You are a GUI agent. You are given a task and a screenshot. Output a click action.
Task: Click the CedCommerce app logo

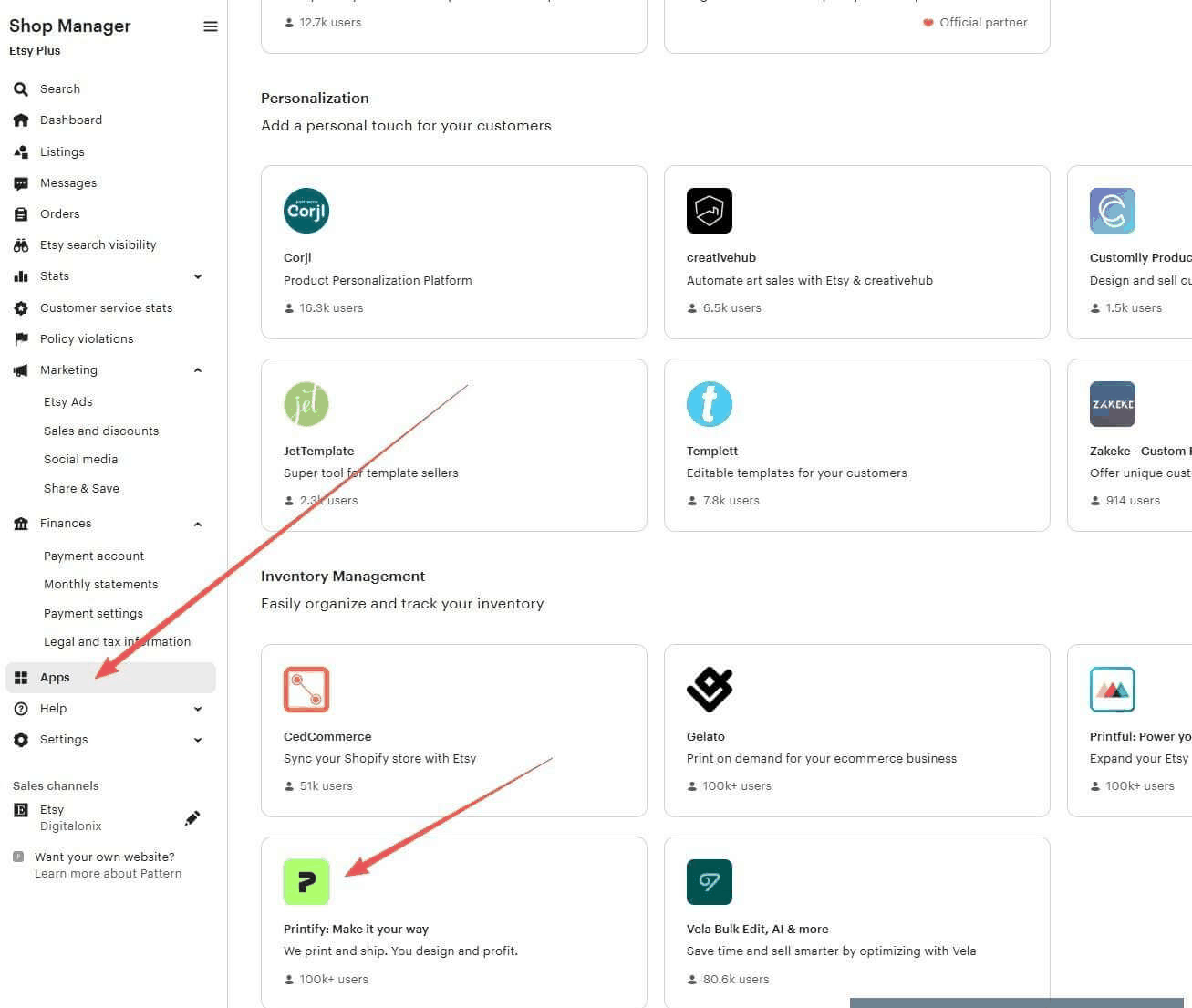click(x=306, y=690)
